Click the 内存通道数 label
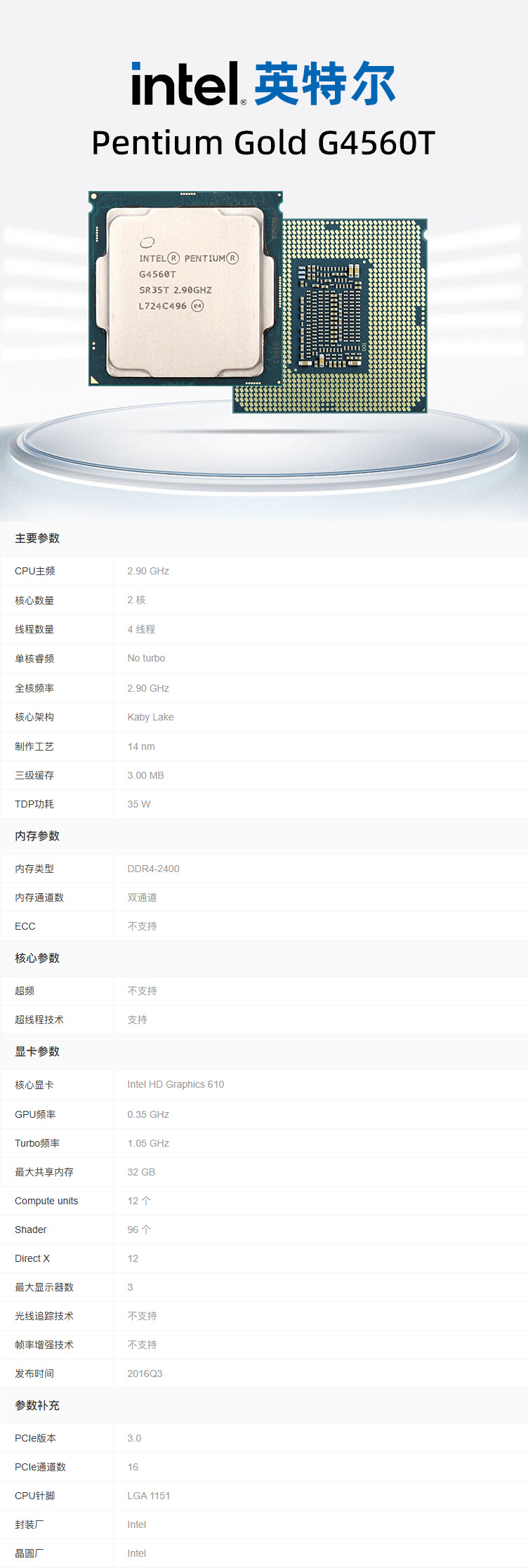The image size is (528, 1568). pos(39,897)
